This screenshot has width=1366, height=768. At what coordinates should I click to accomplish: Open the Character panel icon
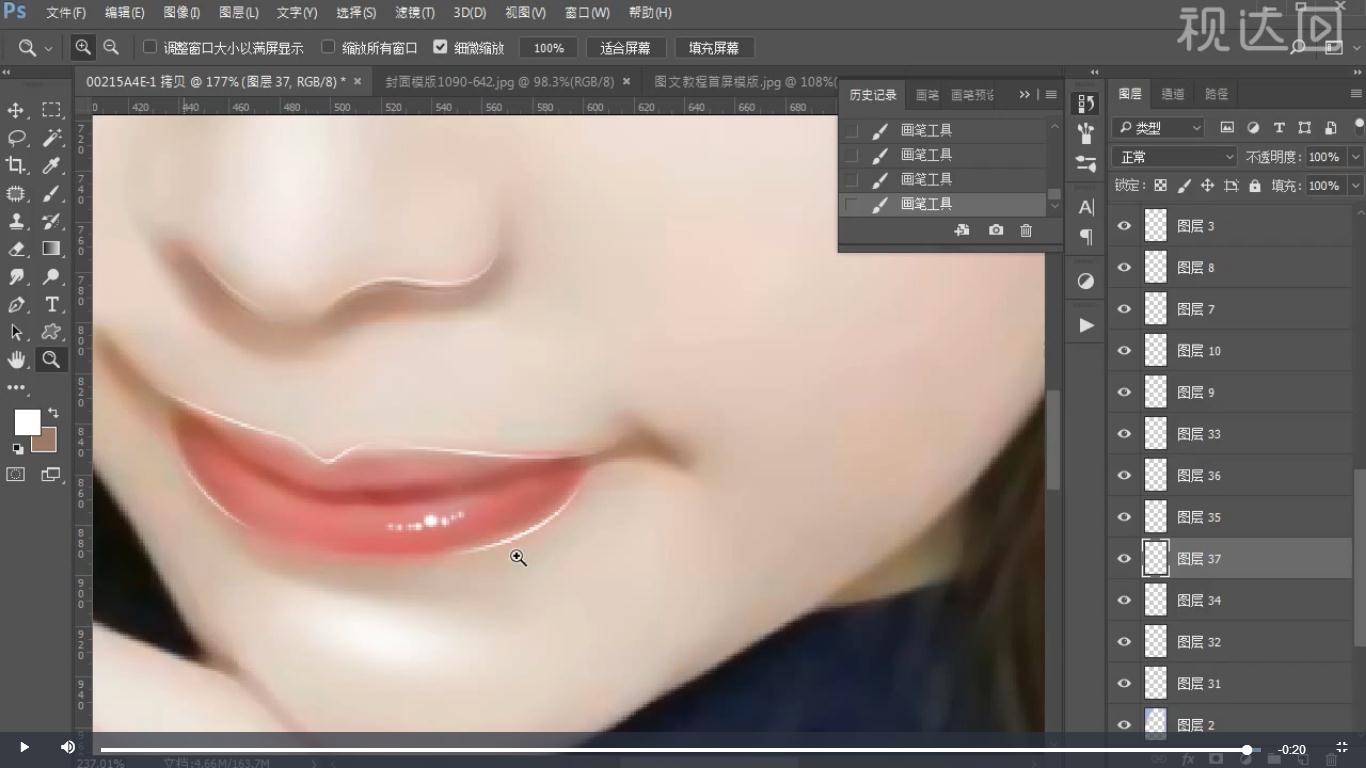point(1086,207)
